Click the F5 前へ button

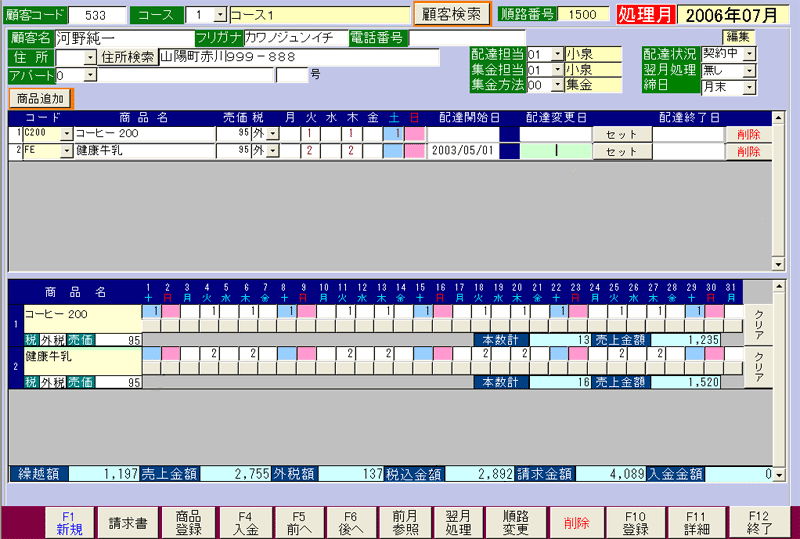tap(299, 523)
